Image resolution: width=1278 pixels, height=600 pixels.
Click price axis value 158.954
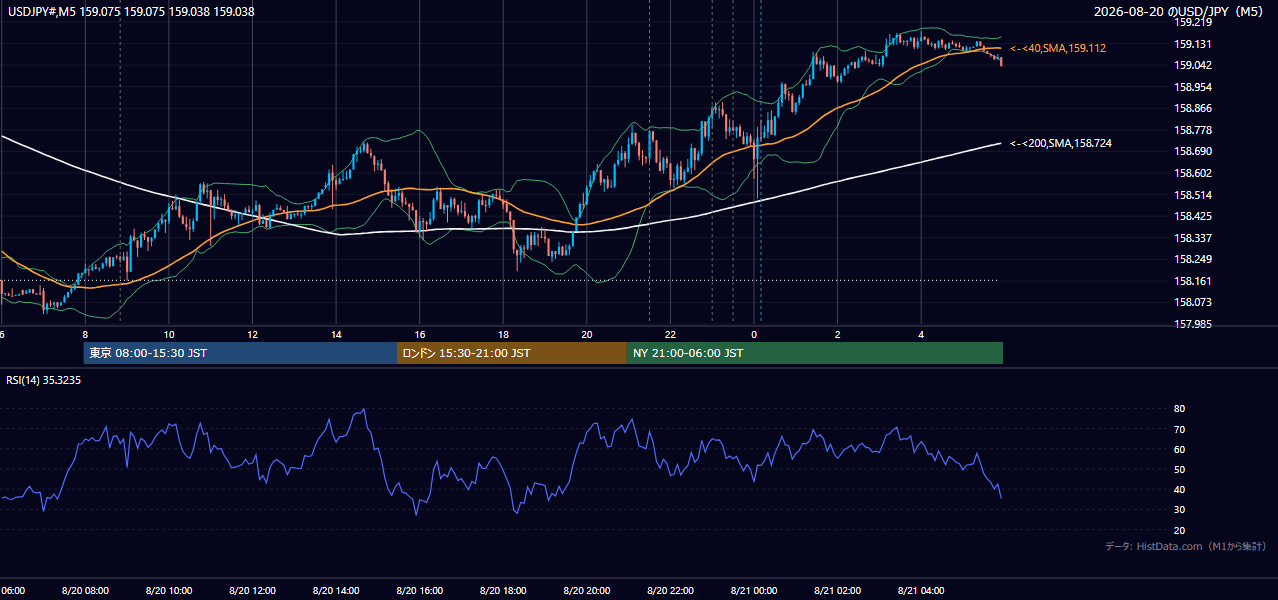(x=1192, y=87)
